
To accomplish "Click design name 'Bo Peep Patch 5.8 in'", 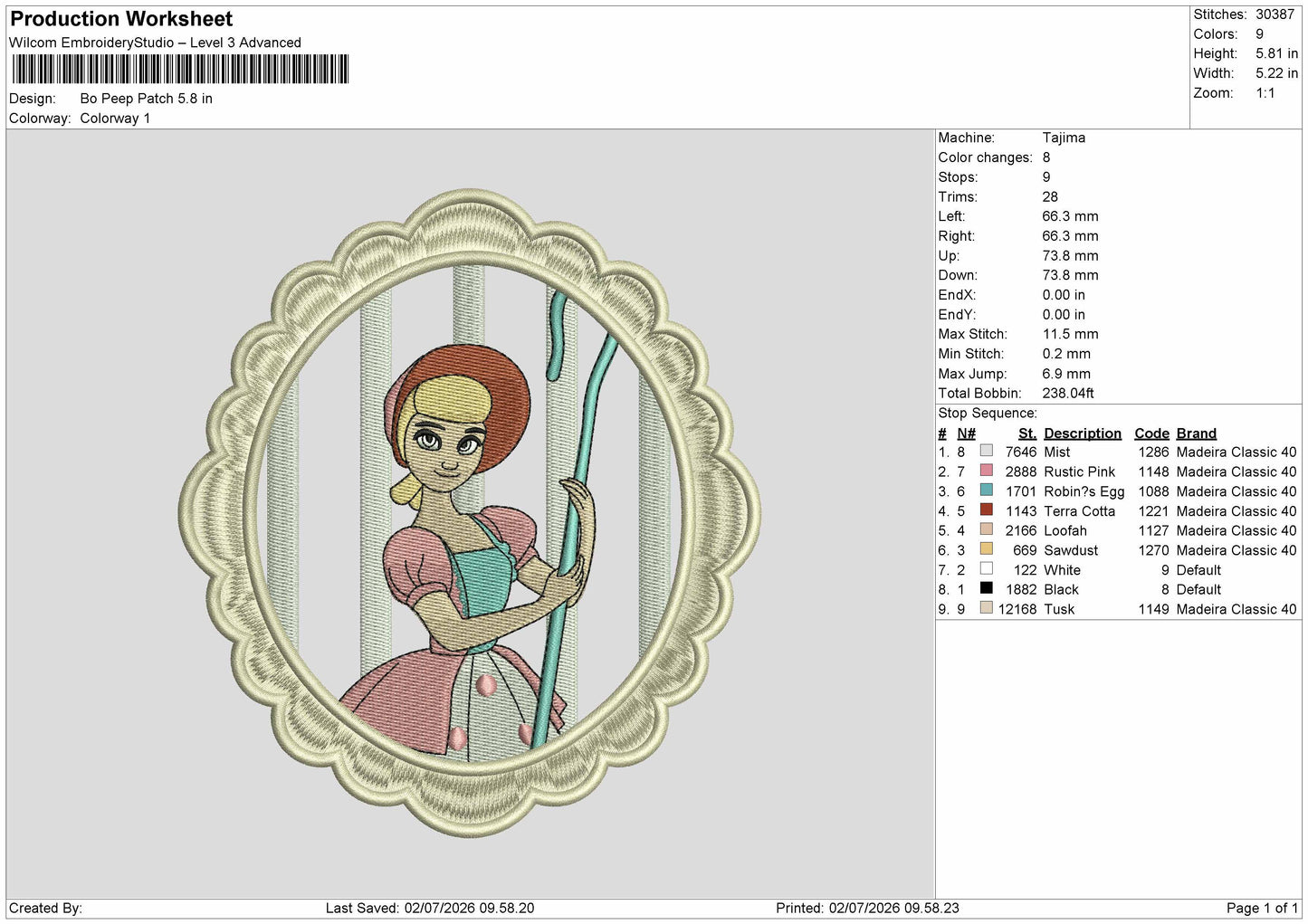I will [147, 99].
